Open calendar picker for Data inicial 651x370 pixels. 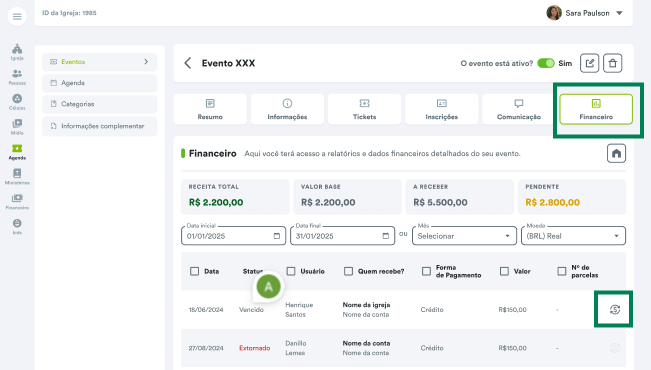tap(277, 236)
